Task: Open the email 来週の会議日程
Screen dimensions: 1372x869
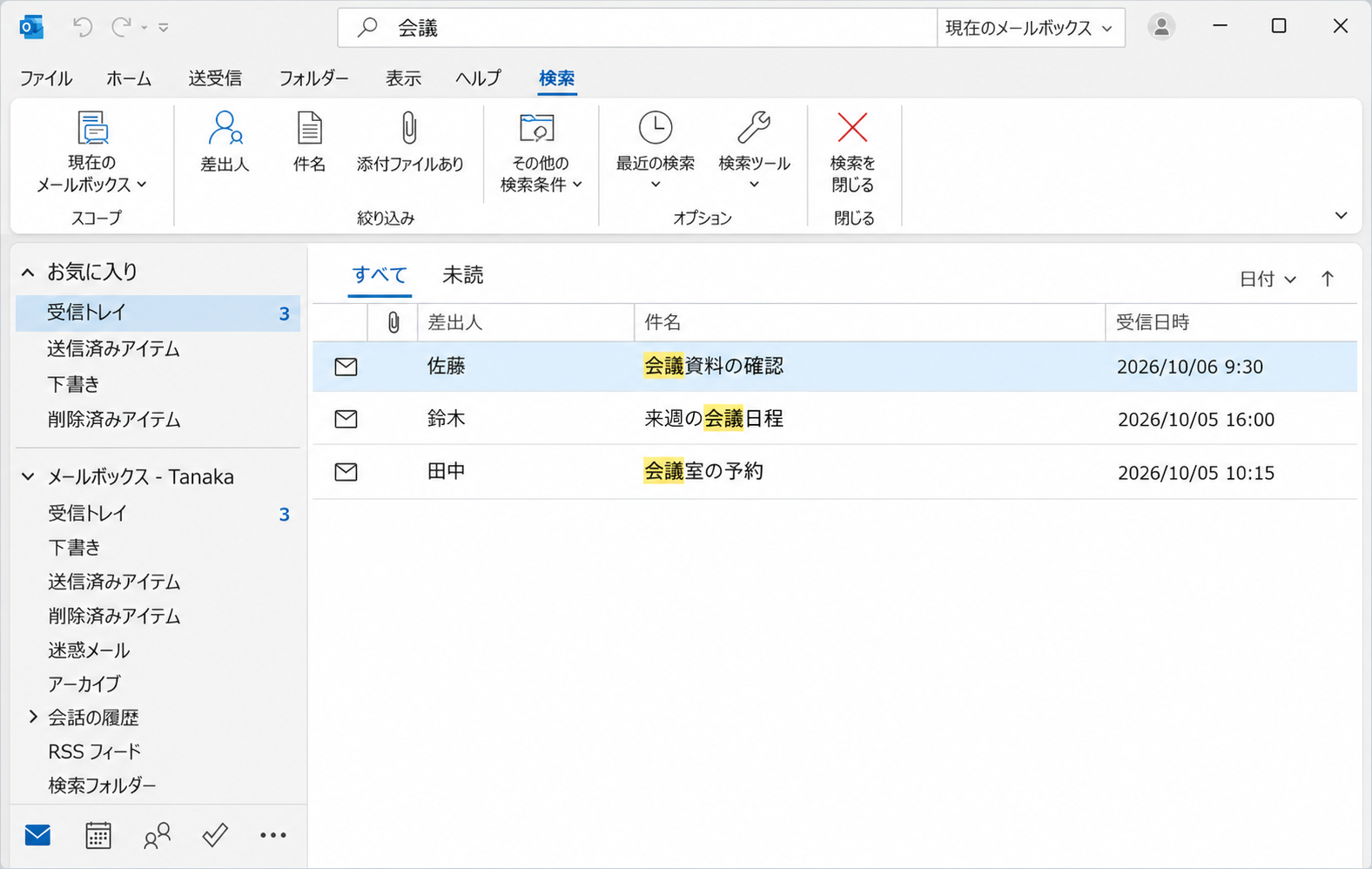Action: (x=714, y=419)
